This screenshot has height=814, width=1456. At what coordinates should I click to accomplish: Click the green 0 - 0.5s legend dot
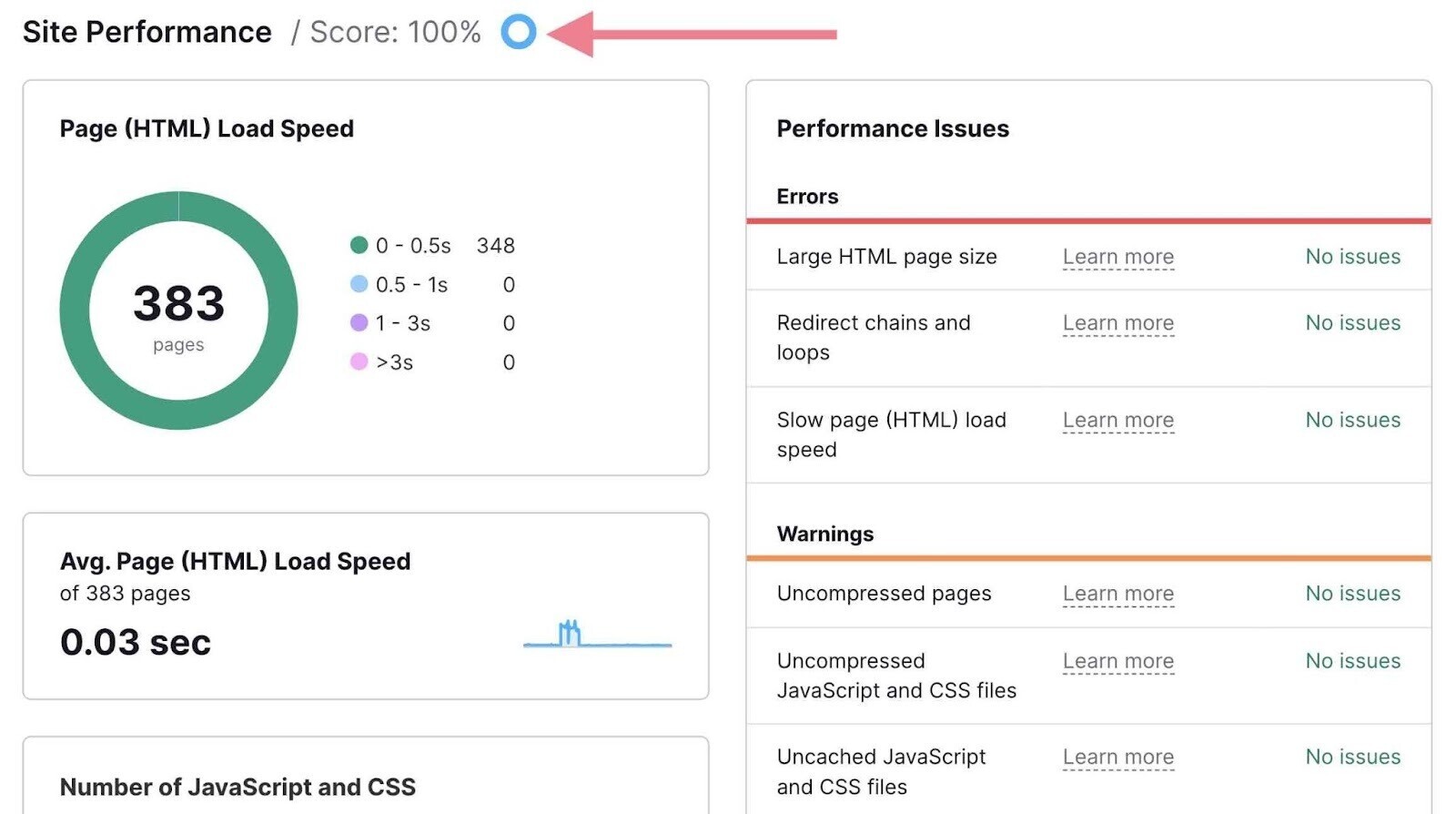click(x=359, y=245)
